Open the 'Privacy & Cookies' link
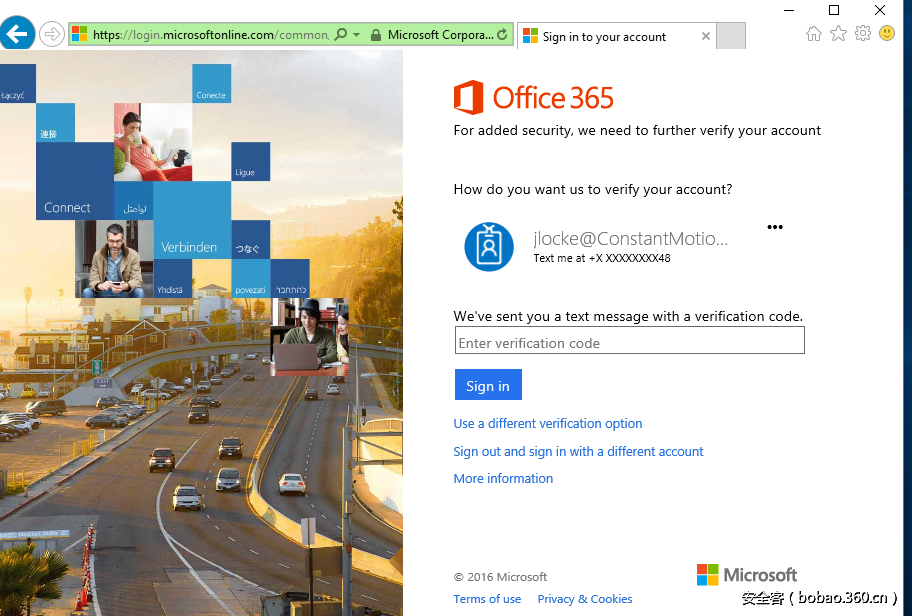The width and height of the screenshot is (912, 616). [585, 599]
